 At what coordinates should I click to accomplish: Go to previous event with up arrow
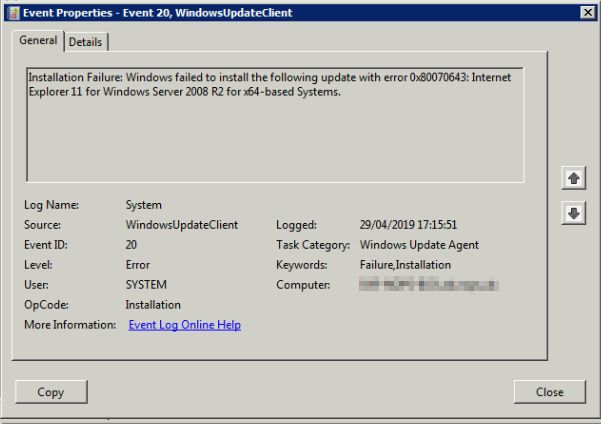coord(573,178)
